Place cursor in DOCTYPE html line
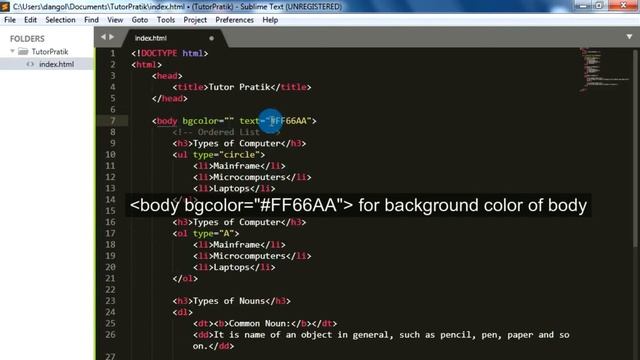Viewport: 640px width, 360px height. (x=170, y=53)
